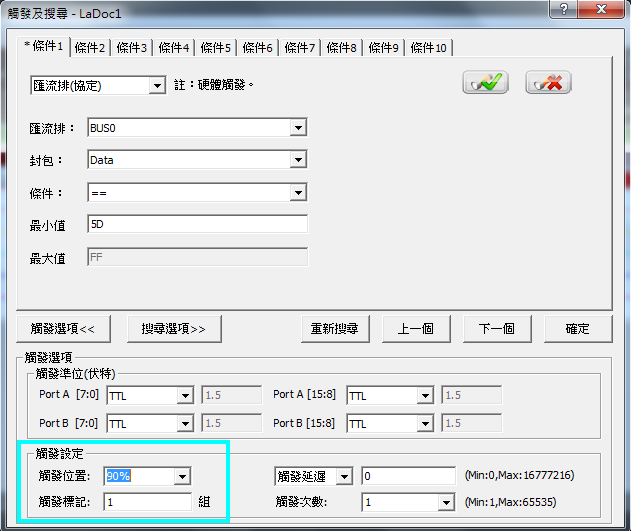Switch to the 條件10 tab
Image resolution: width=631 pixels, height=531 pixels.
click(x=429, y=48)
